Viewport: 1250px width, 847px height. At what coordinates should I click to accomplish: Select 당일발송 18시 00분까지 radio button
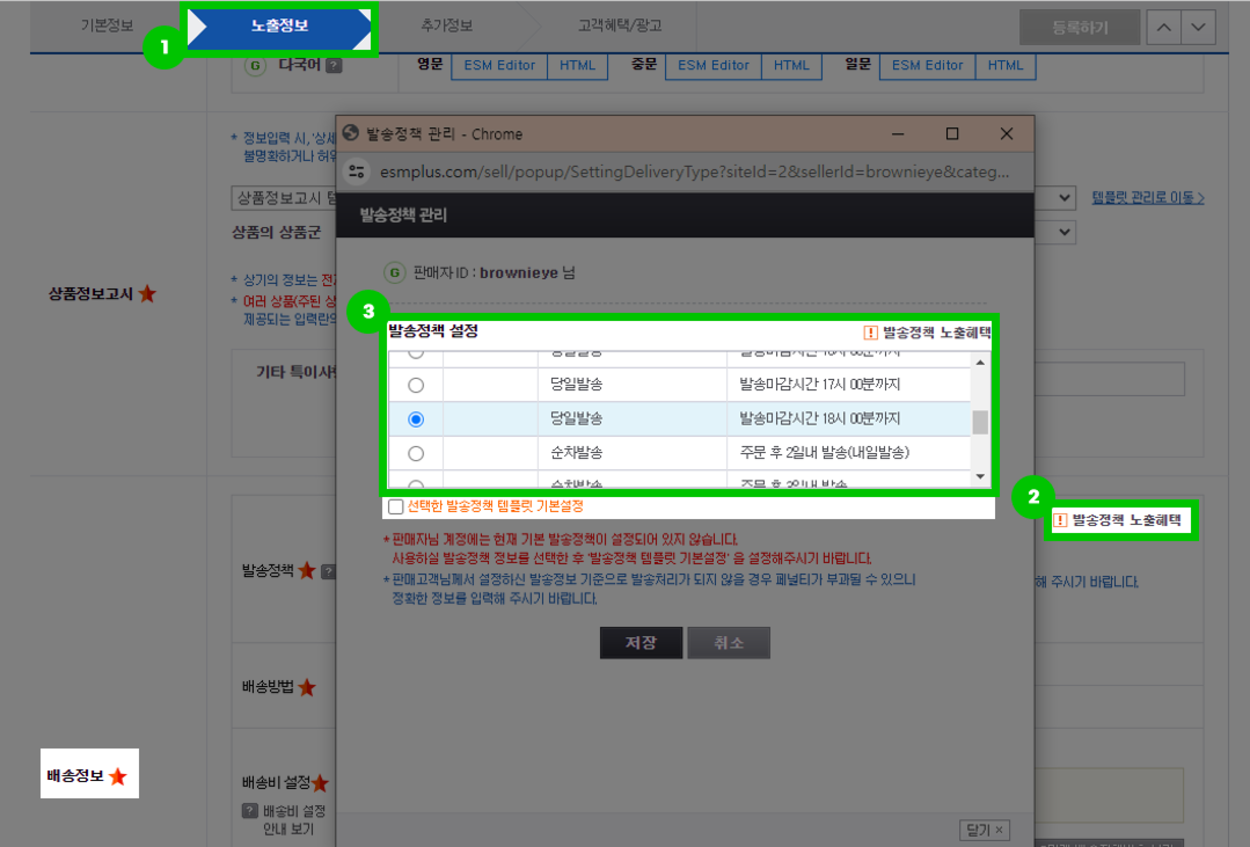[416, 419]
